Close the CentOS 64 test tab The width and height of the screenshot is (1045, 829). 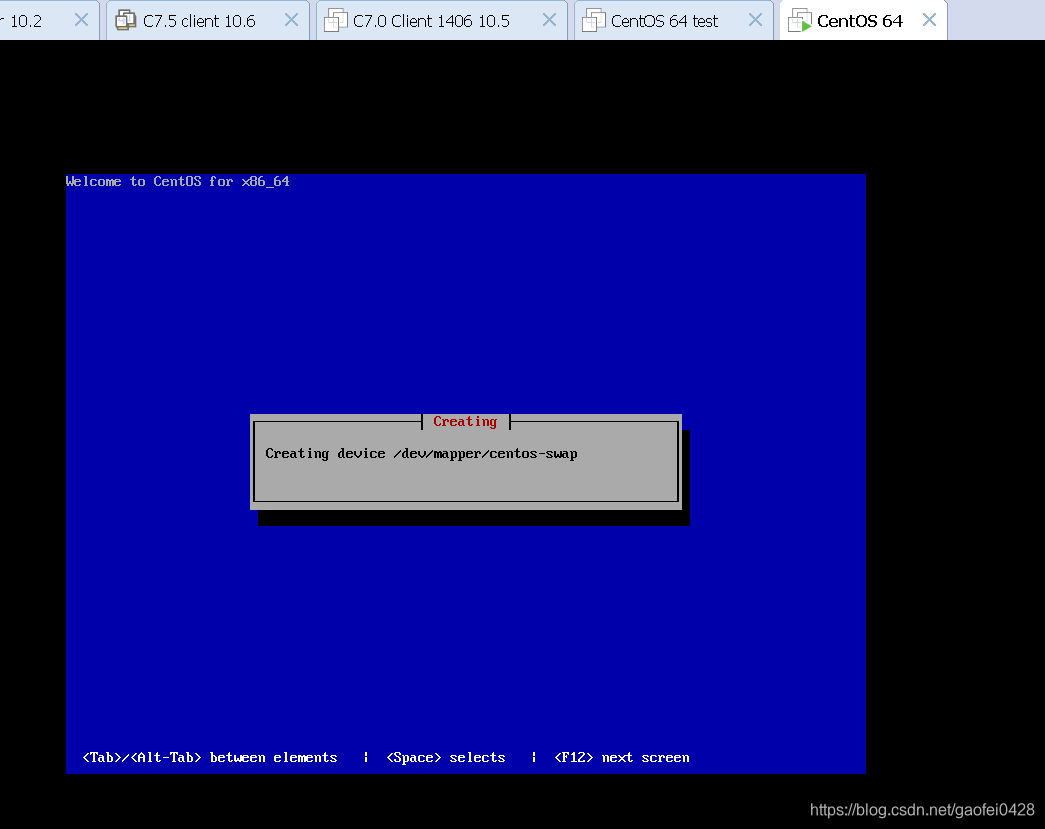click(755, 20)
